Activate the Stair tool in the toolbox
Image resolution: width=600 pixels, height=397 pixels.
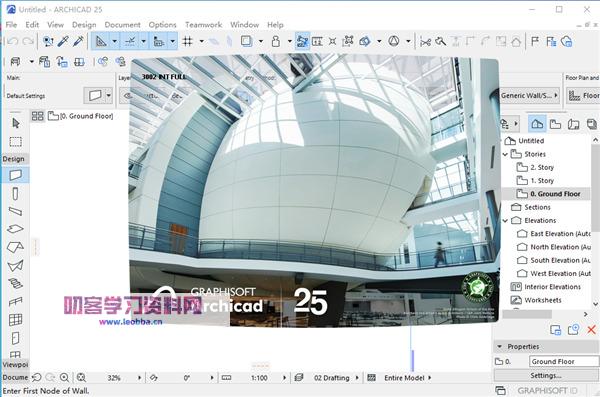(x=15, y=283)
